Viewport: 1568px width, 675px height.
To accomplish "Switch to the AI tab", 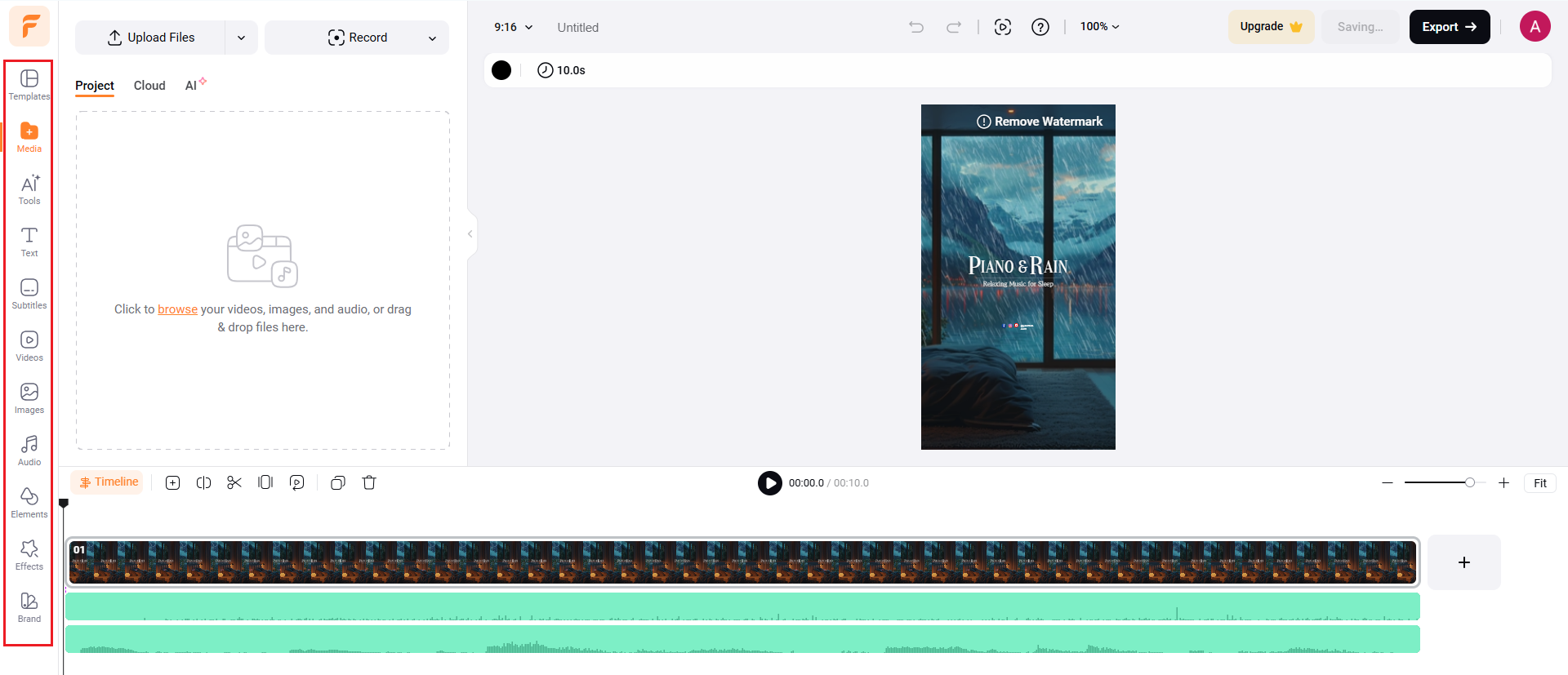I will tap(194, 85).
